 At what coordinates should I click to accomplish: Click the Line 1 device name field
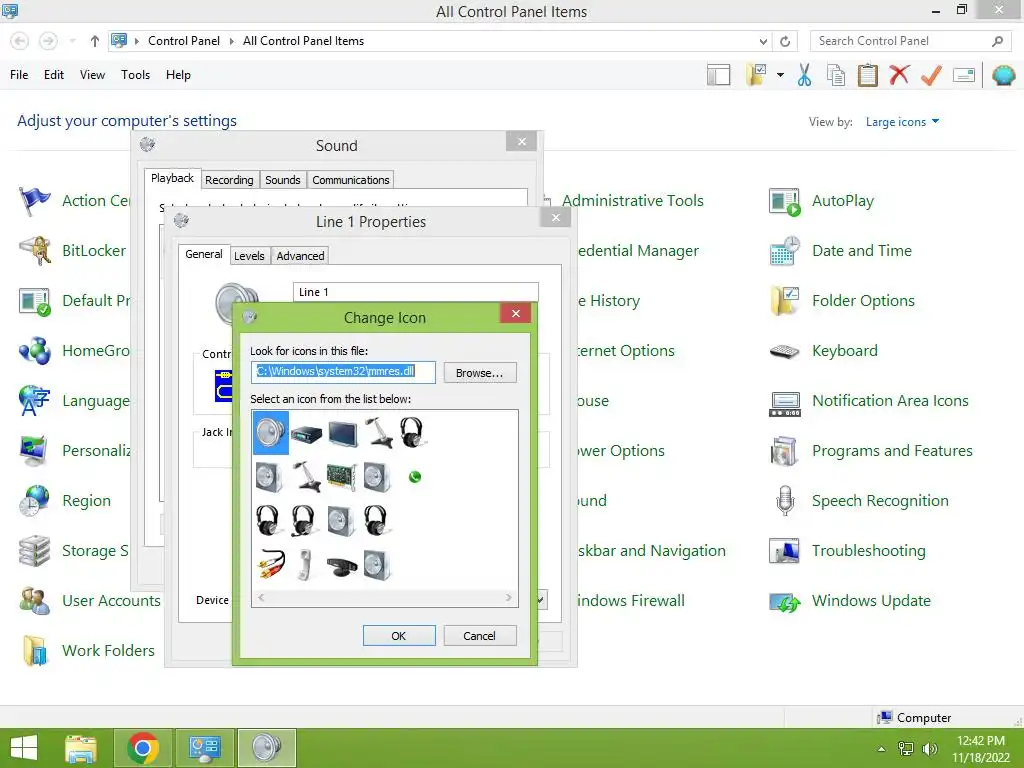pos(416,292)
